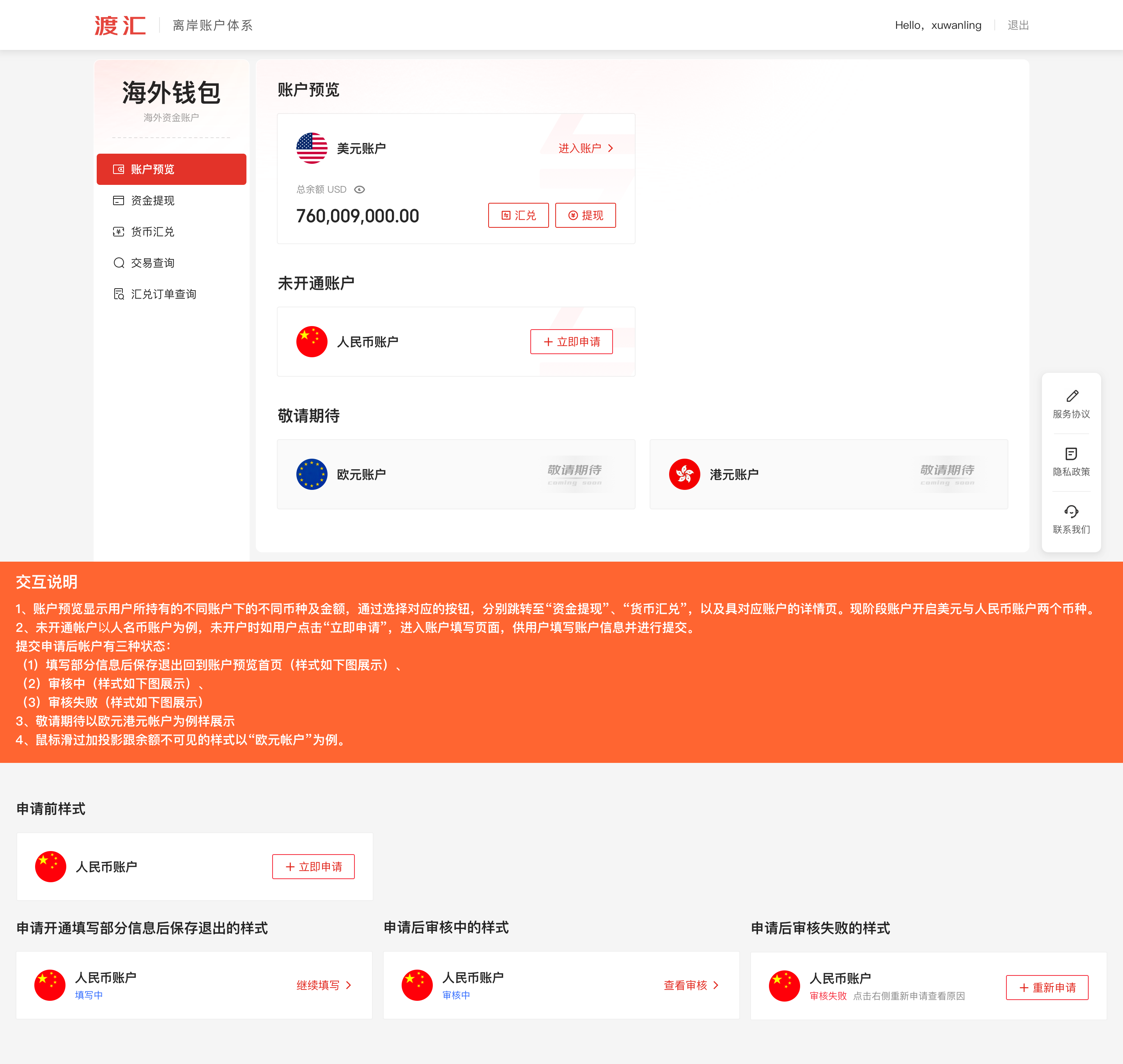This screenshot has height=1064, width=1123.
Task: Click the 欧元账户 card title
Action: coord(361,474)
